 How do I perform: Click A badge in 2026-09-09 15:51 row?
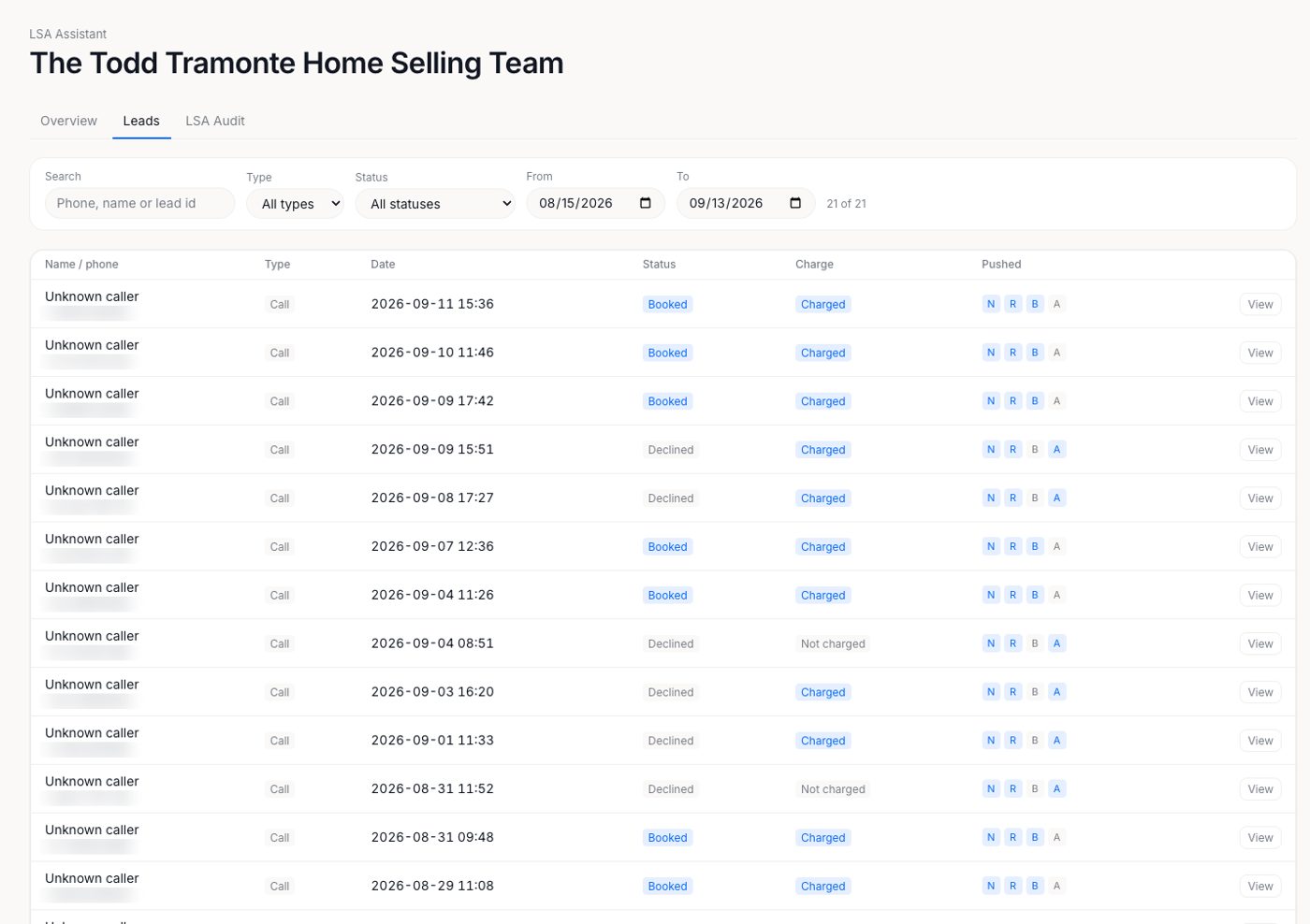click(x=1056, y=450)
